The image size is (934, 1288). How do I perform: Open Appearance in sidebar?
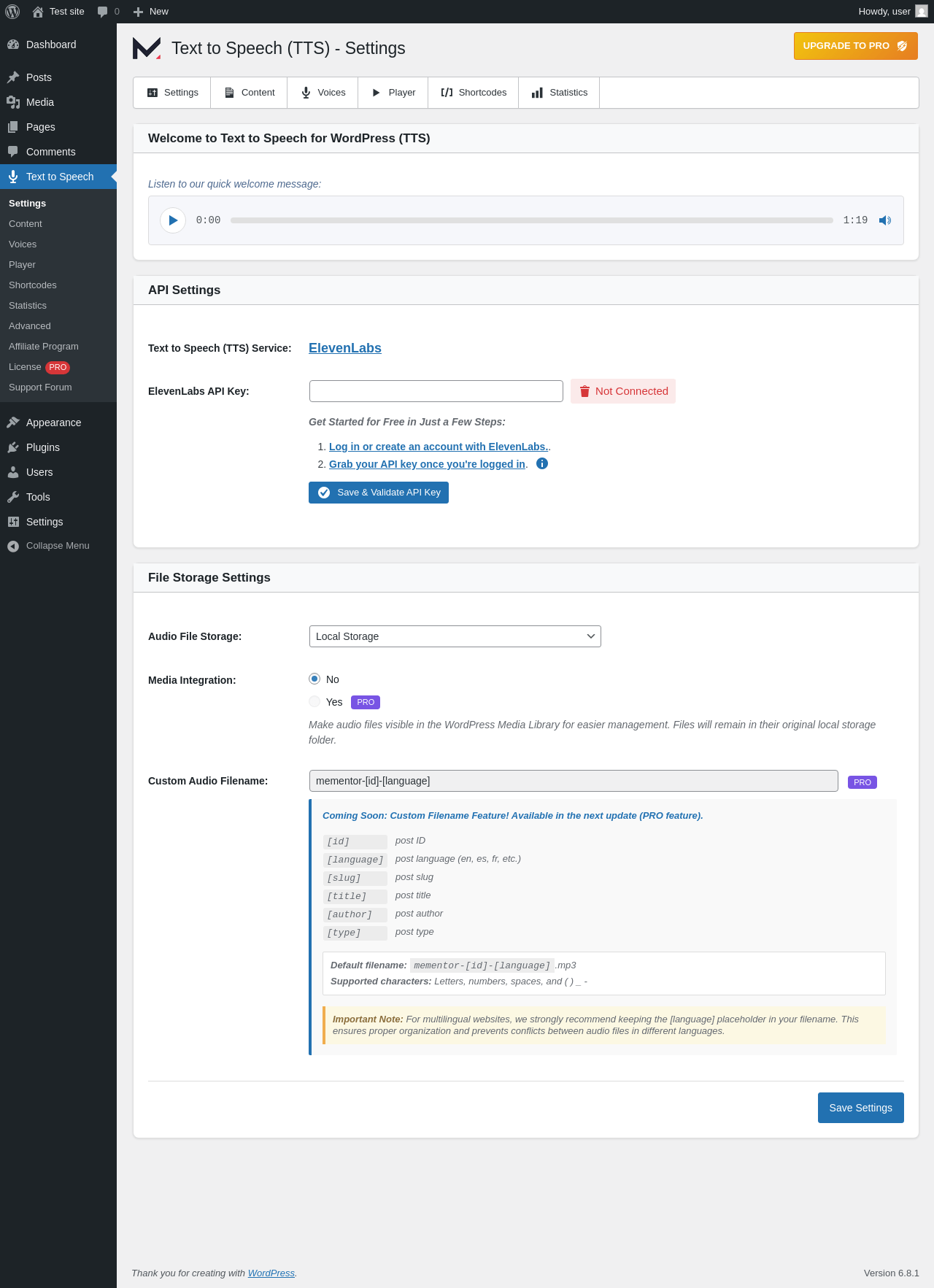click(x=58, y=423)
